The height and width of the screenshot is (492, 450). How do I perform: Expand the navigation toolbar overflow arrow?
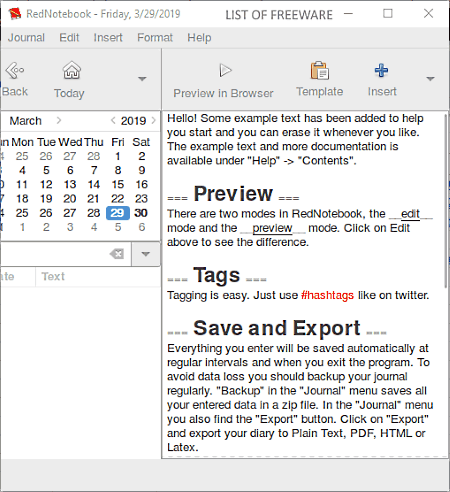coord(142,79)
